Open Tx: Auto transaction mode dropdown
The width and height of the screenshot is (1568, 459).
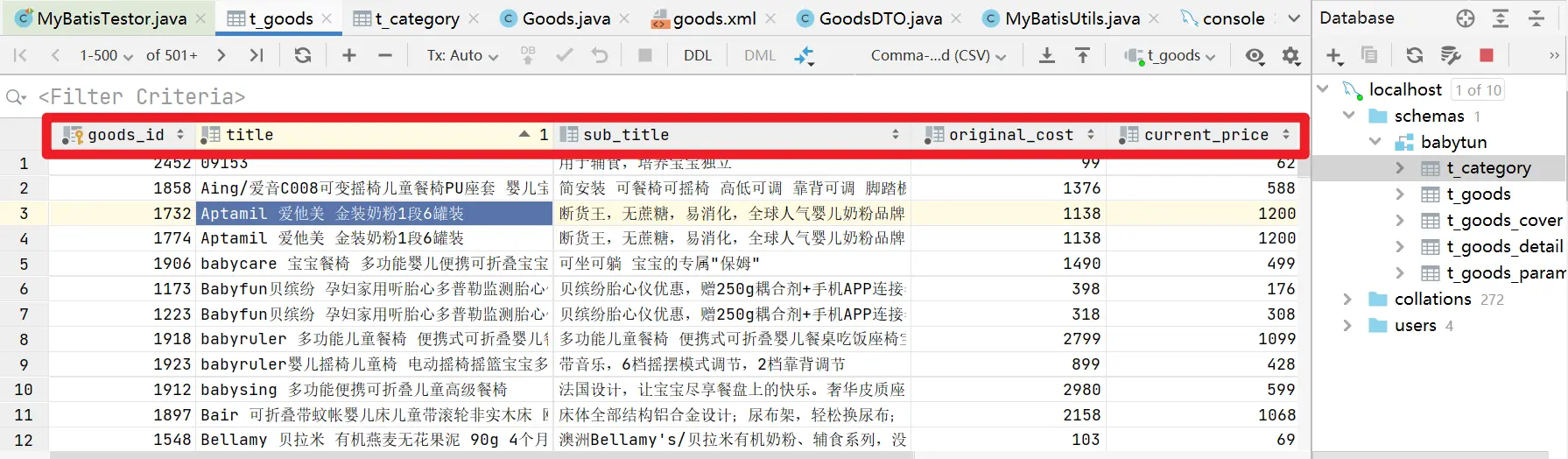462,55
